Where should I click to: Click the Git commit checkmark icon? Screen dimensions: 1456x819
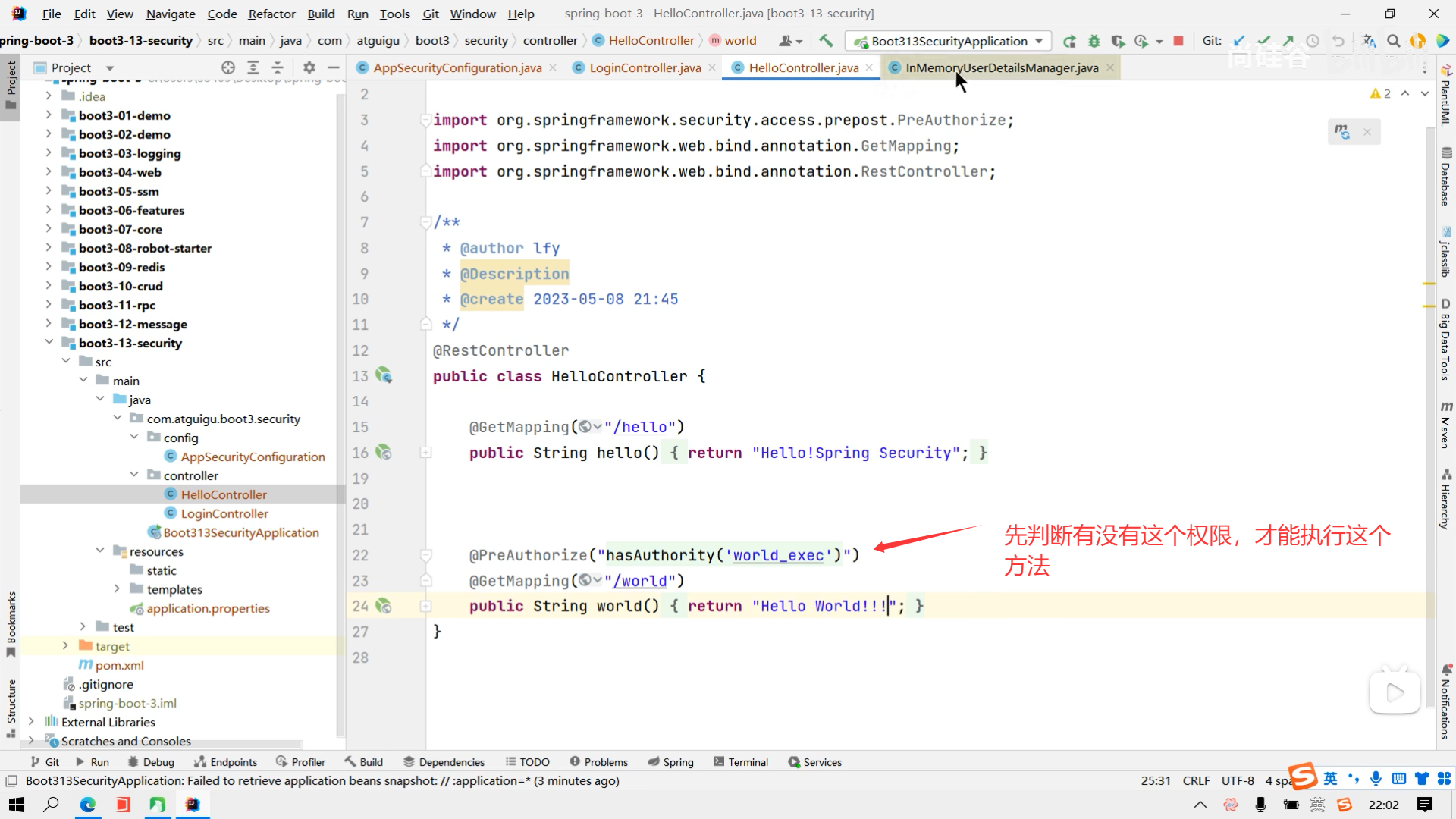tap(1263, 41)
